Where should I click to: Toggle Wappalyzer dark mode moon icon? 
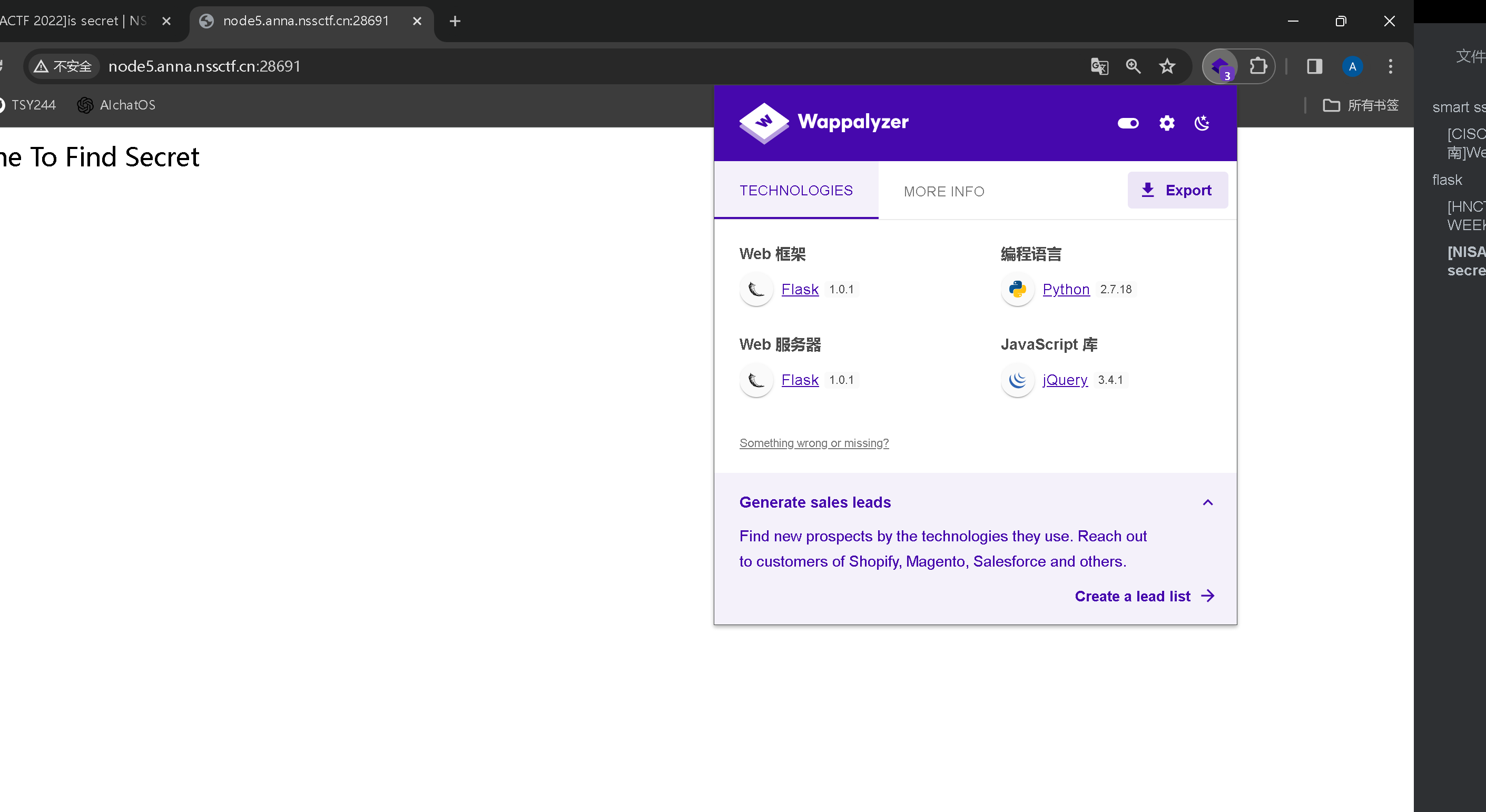(x=1202, y=123)
